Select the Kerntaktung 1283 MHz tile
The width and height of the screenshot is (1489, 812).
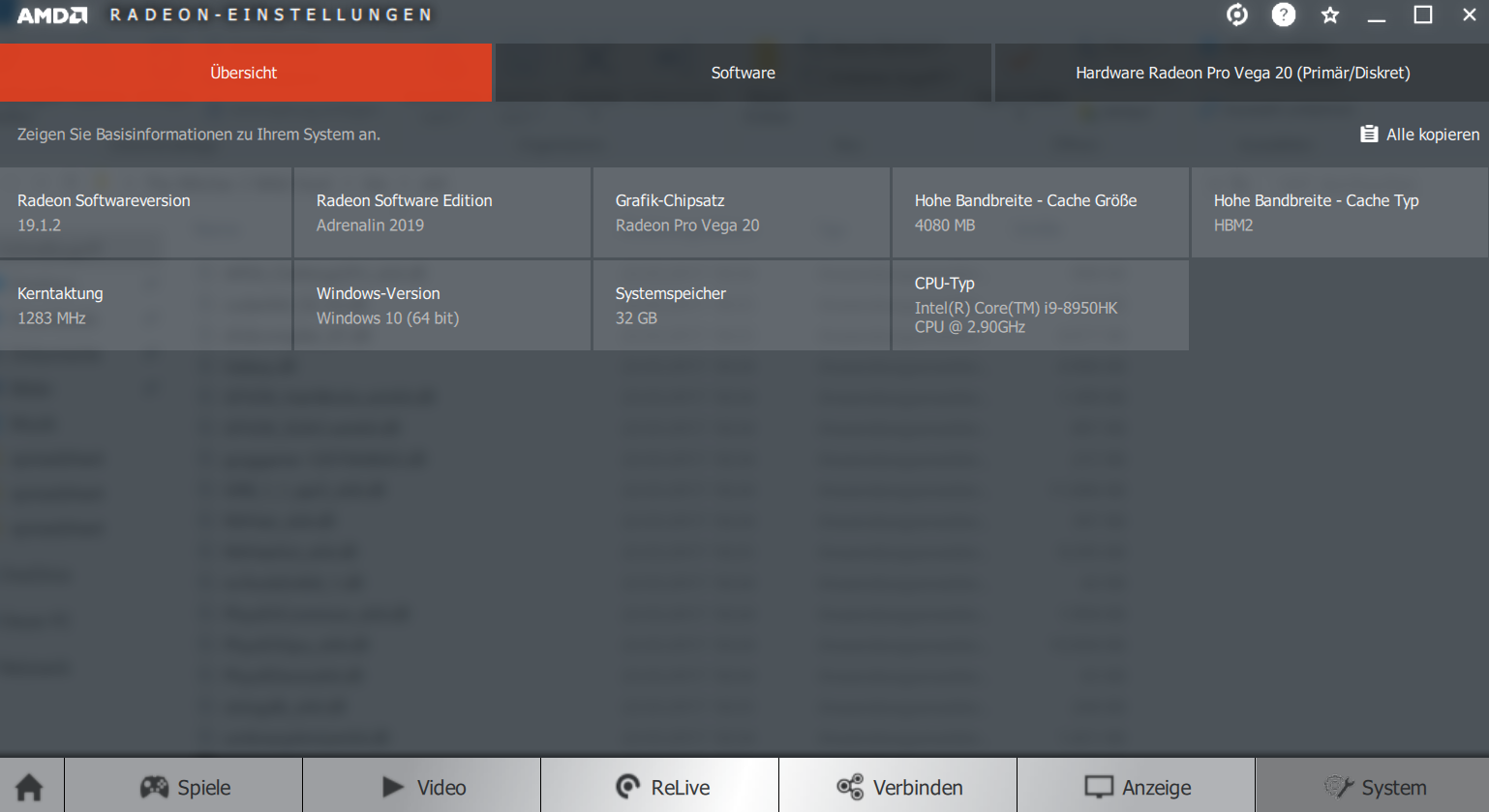146,305
